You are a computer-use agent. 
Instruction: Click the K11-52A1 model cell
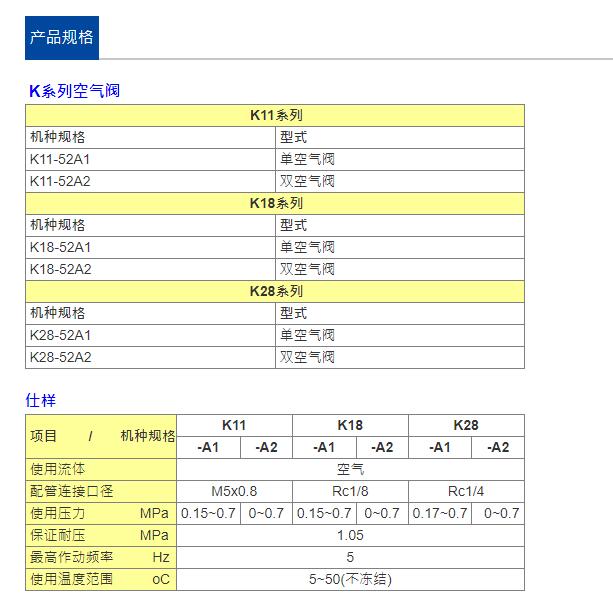(x=151, y=159)
